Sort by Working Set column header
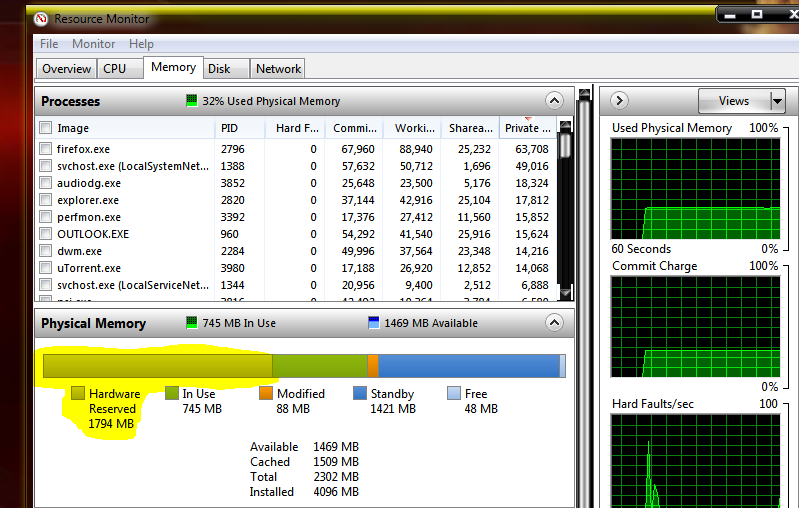799x508 pixels. point(412,128)
